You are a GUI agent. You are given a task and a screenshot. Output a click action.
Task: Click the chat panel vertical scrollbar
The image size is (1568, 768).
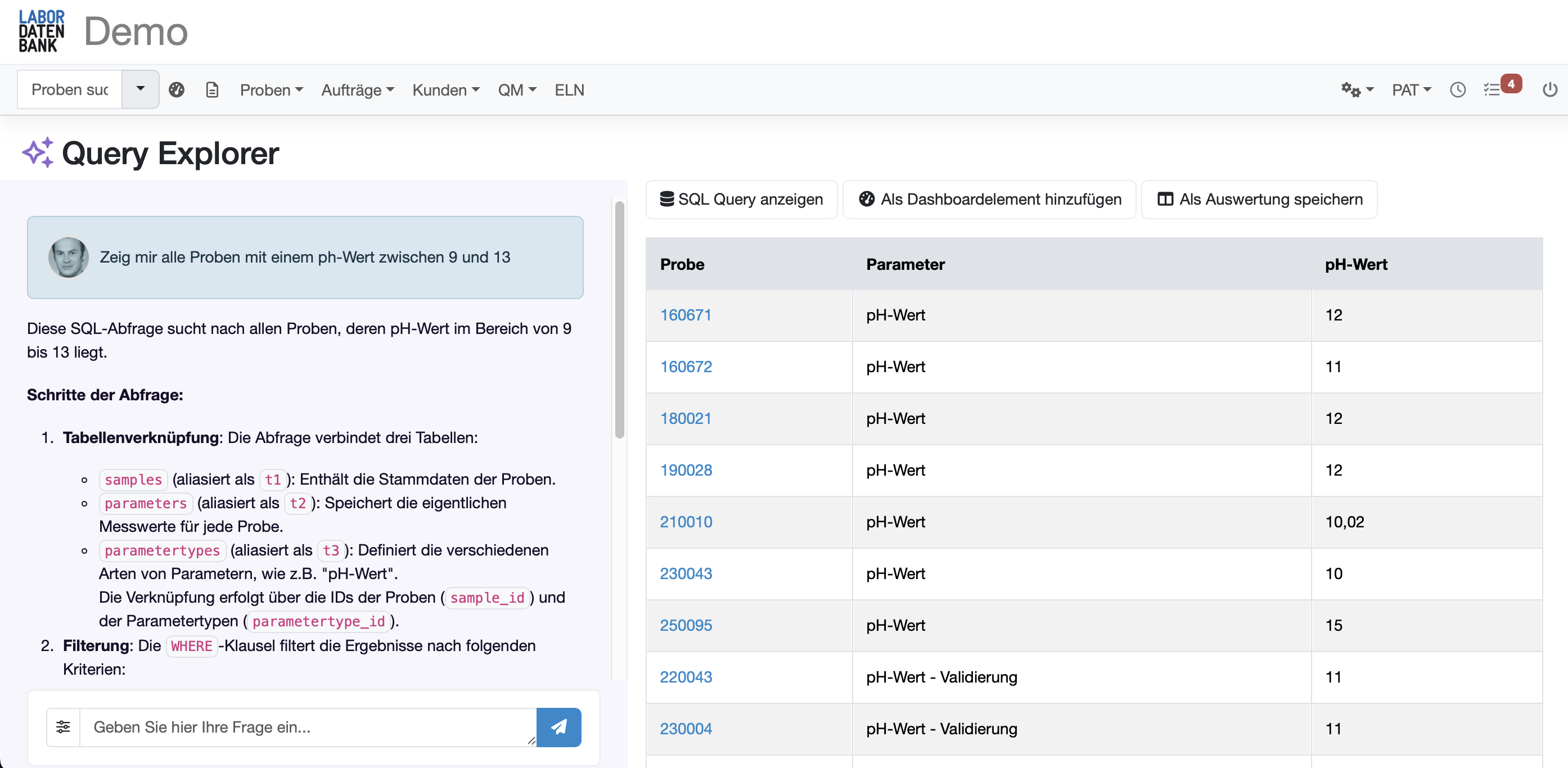[x=620, y=319]
